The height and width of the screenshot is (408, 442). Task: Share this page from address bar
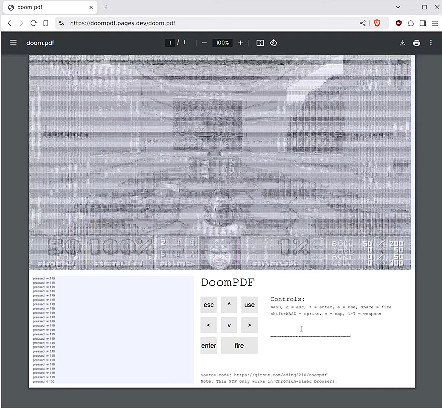tap(363, 23)
